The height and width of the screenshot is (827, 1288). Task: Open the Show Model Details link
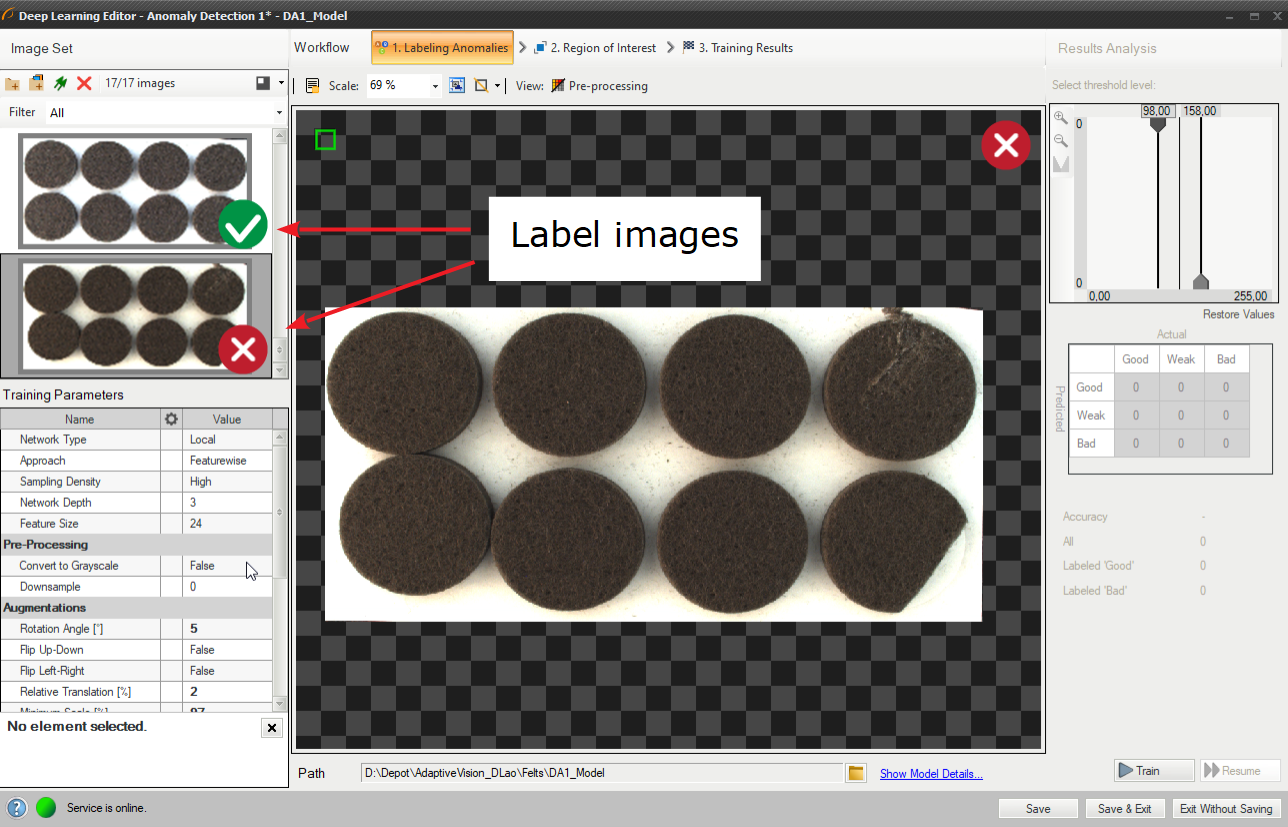click(931, 773)
